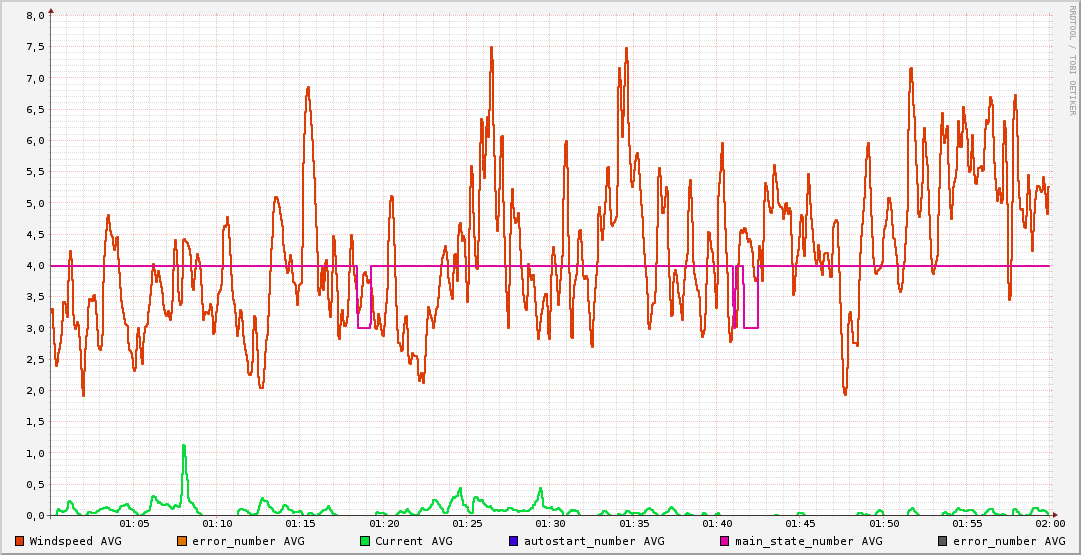Click the 02:00 time axis label
The height and width of the screenshot is (555, 1081).
tap(1049, 524)
